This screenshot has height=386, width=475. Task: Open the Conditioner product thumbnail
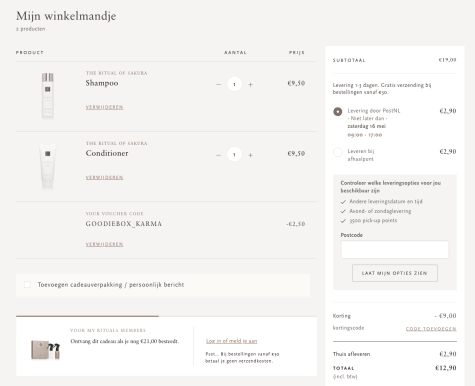48,167
